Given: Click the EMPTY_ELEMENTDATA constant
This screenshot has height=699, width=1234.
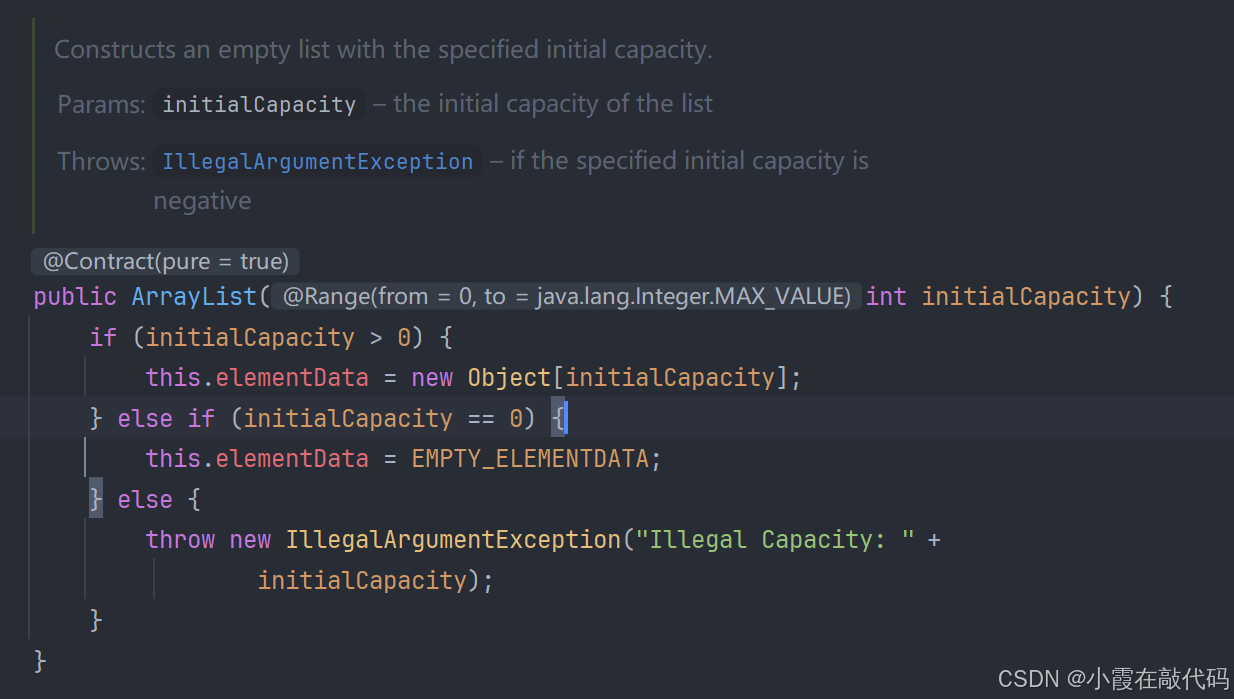Looking at the screenshot, I should point(531,459).
